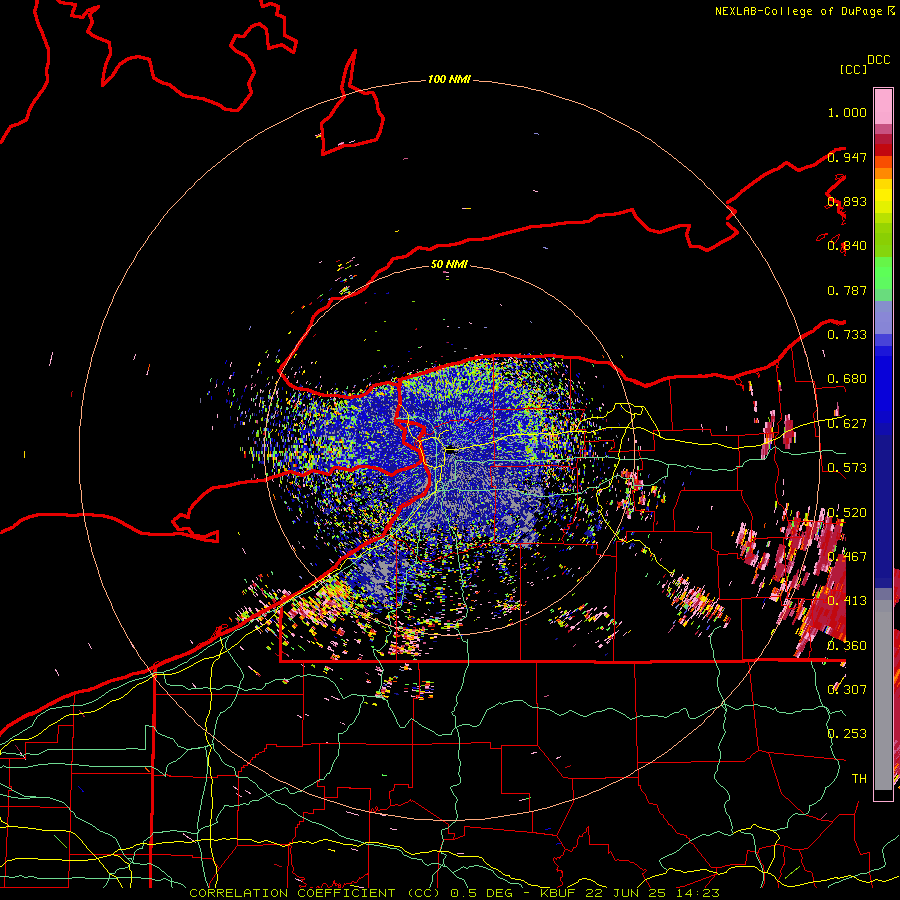Click the 0.840 scale value
900x900 pixels.
click(x=847, y=246)
